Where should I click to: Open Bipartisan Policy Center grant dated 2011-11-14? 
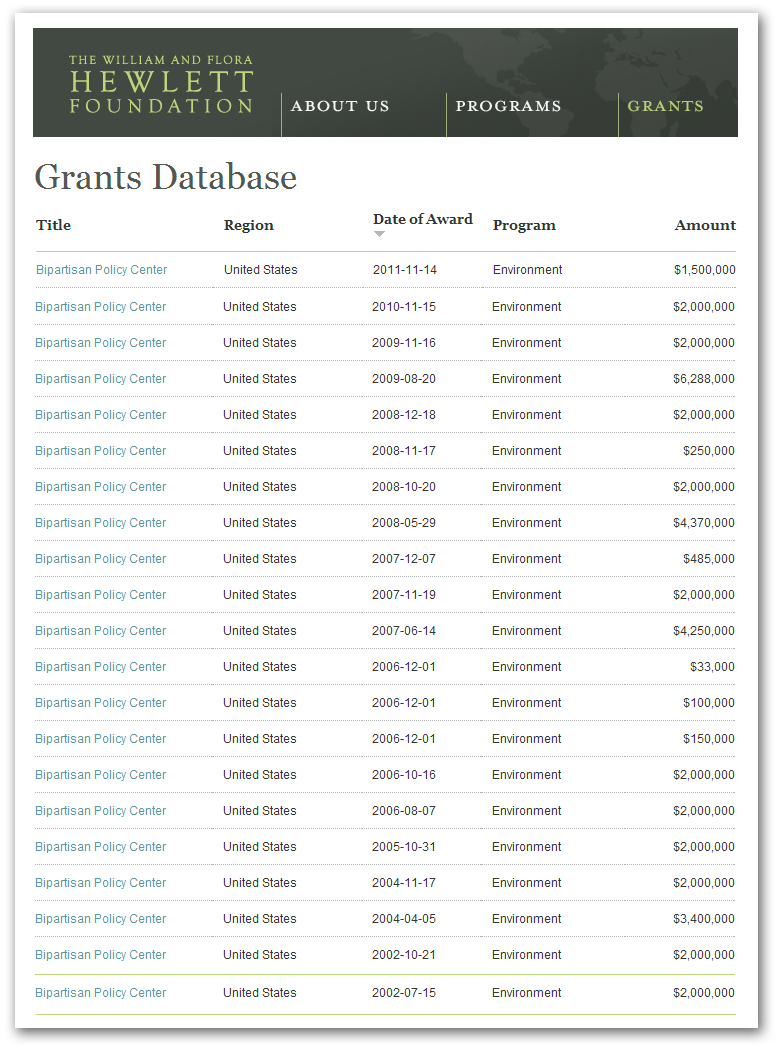point(102,270)
